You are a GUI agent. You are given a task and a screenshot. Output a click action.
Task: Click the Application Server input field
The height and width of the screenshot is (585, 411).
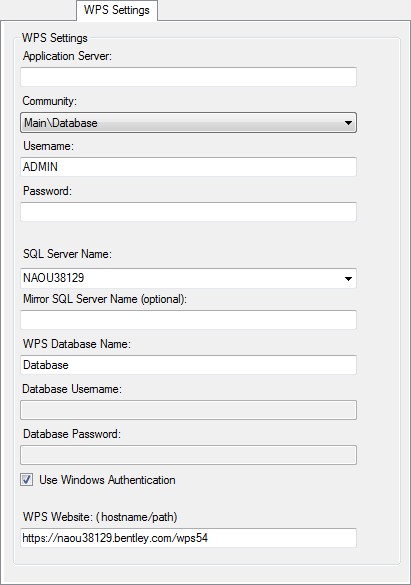[x=188, y=77]
